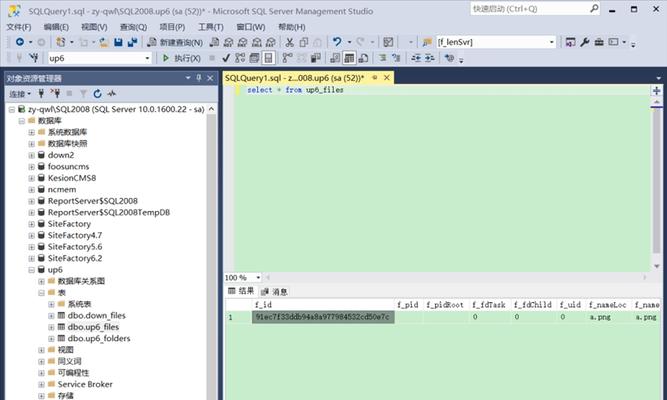This screenshot has width=667, height=400.
Task: Open the 视图(V) menu
Action: tap(94, 27)
